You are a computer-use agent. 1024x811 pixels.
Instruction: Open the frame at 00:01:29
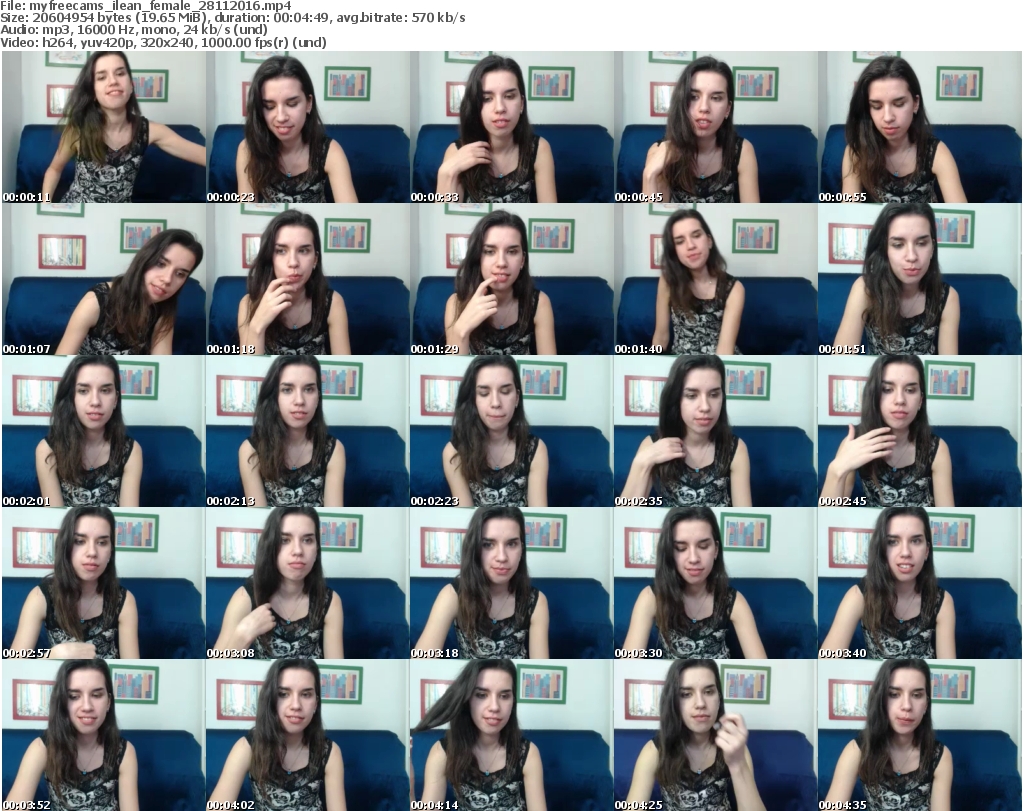511,279
